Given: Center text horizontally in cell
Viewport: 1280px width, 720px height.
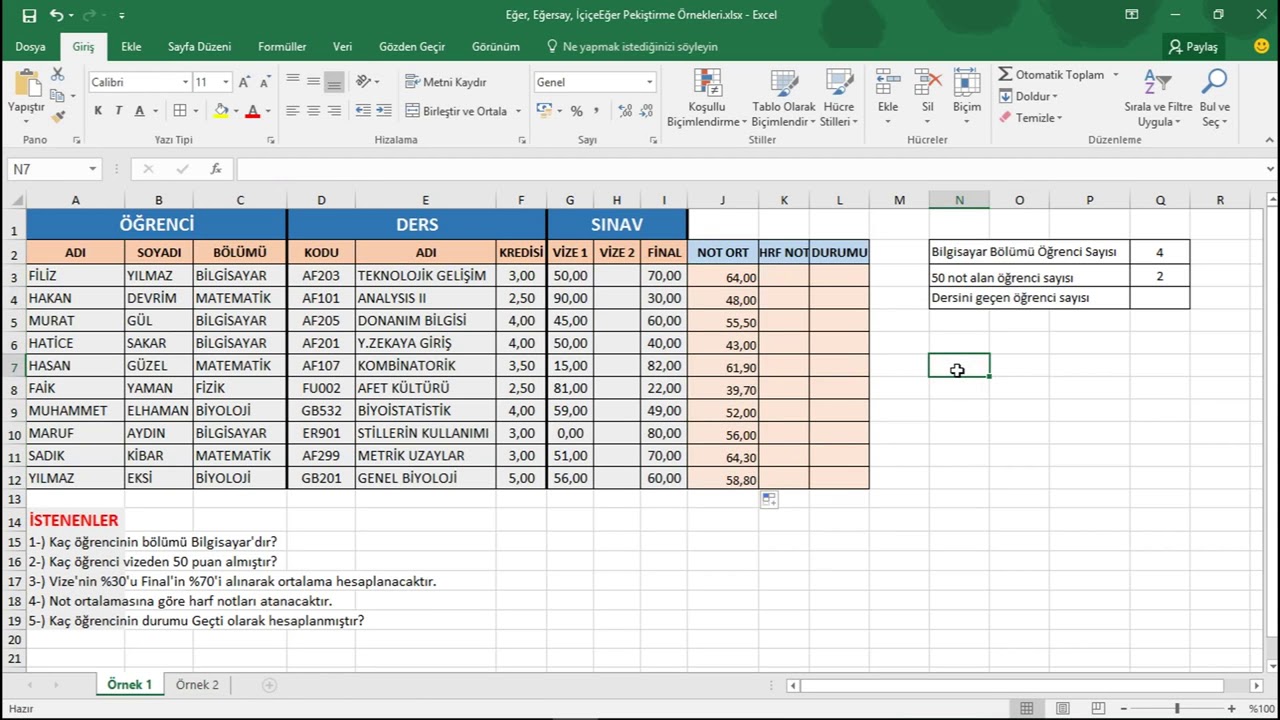Looking at the screenshot, I should pos(313,111).
